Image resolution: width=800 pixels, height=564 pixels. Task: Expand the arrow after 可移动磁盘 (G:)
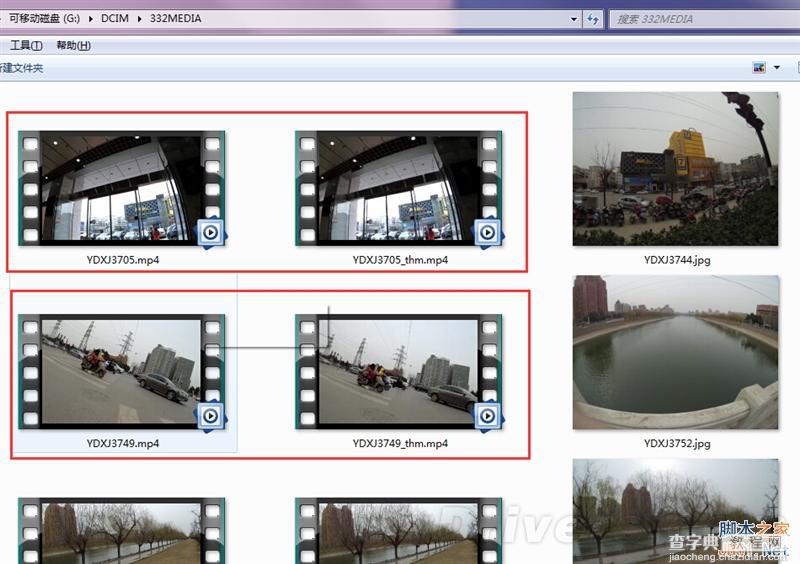pos(90,19)
